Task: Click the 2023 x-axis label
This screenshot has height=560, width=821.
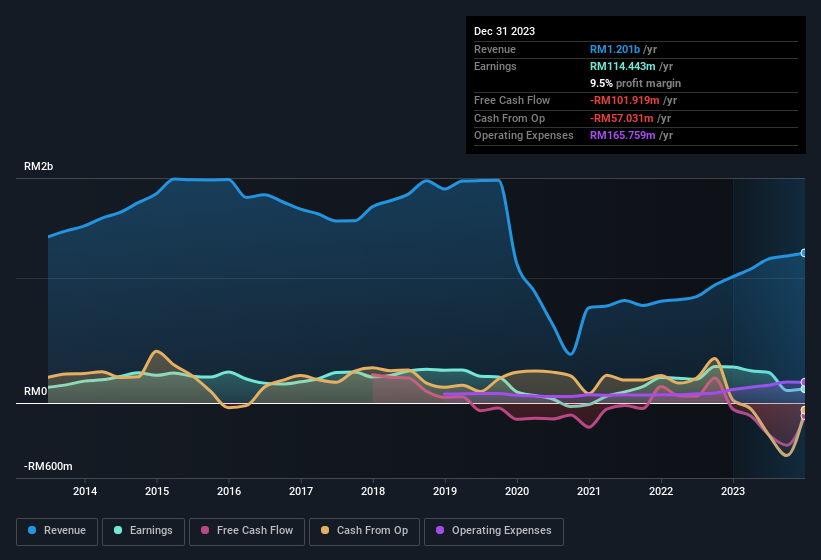Action: (x=733, y=491)
